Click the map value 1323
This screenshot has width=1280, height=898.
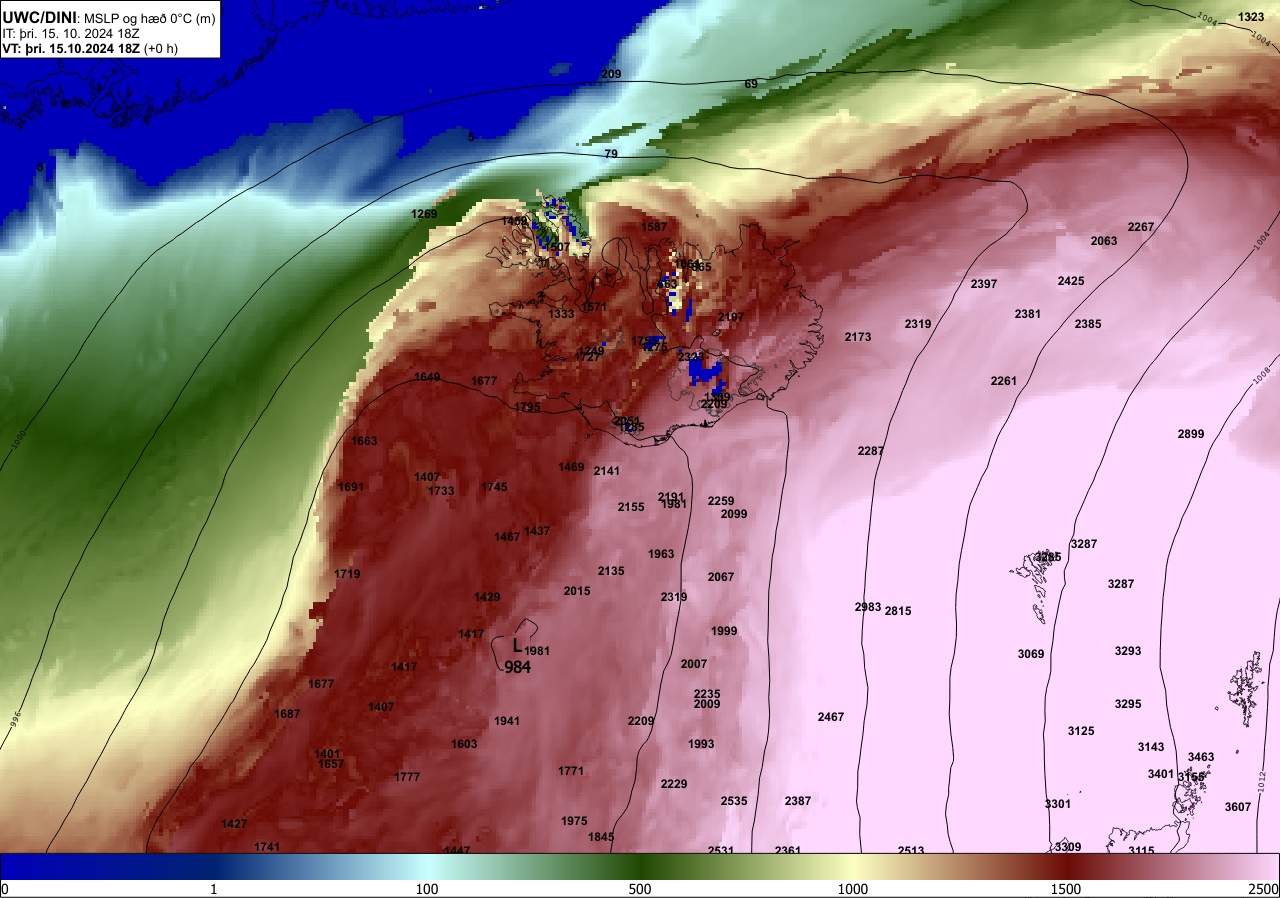coord(1251,17)
